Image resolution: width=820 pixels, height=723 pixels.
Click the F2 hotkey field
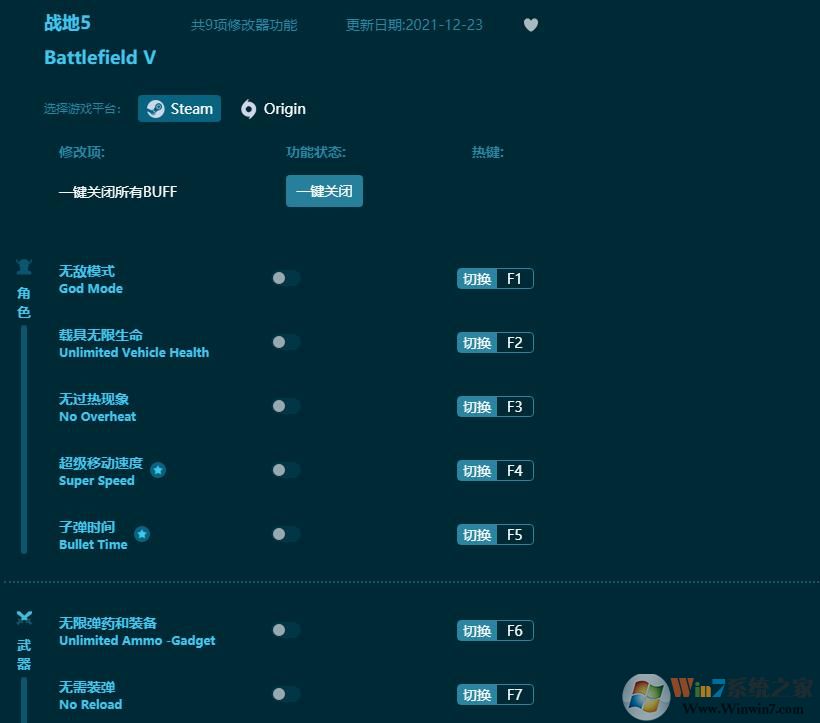click(515, 342)
